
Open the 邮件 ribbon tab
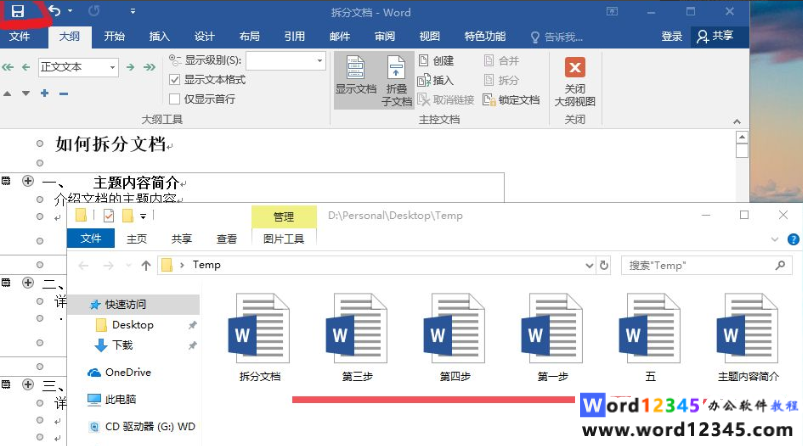point(340,36)
